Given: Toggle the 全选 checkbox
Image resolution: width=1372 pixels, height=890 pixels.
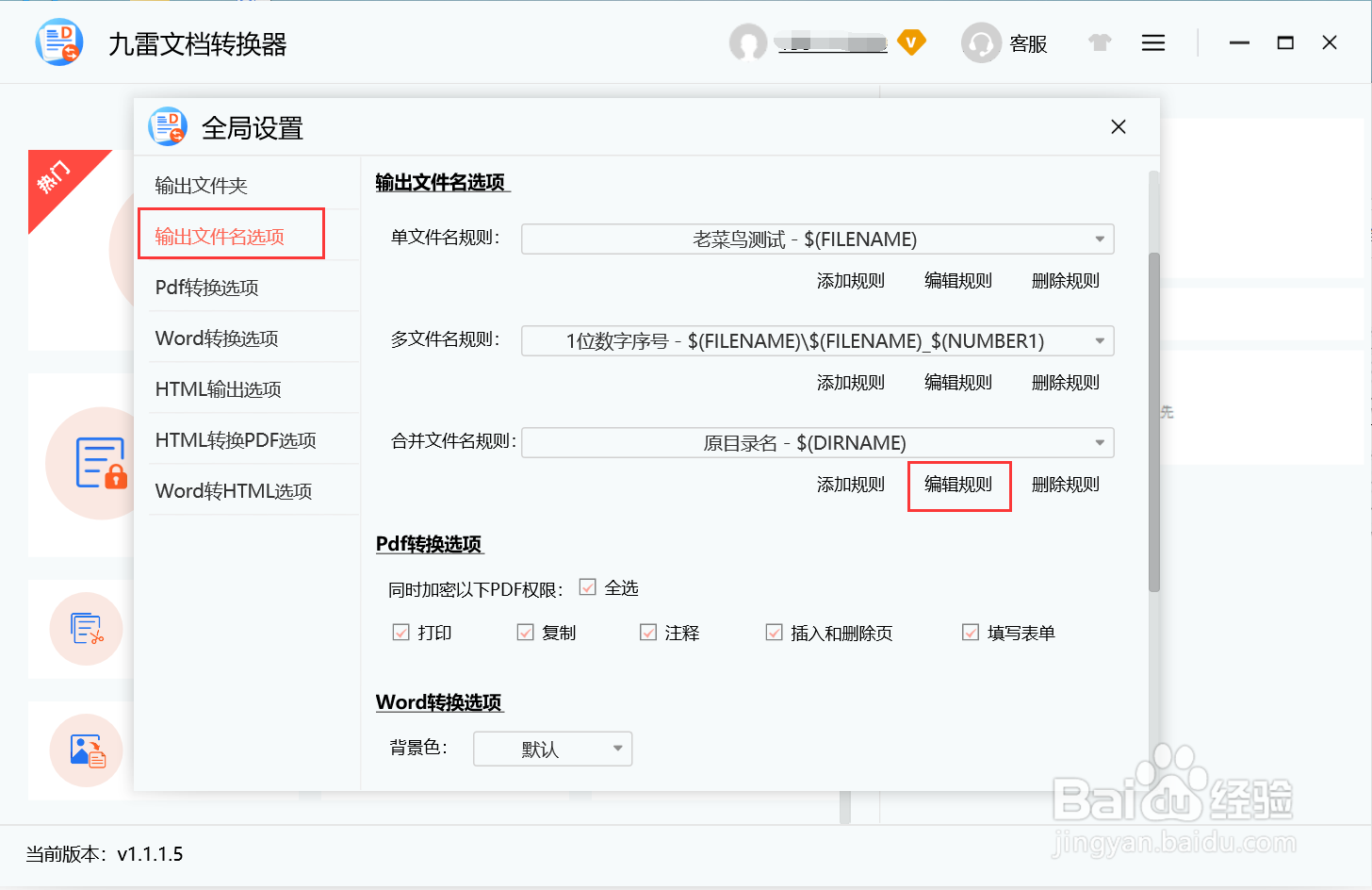Looking at the screenshot, I should coord(588,587).
